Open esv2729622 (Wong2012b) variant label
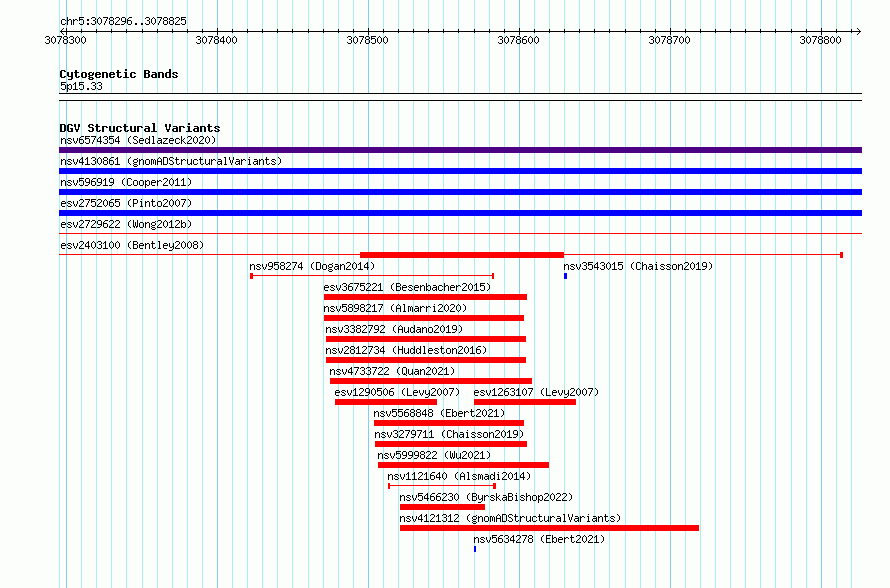 [126, 224]
